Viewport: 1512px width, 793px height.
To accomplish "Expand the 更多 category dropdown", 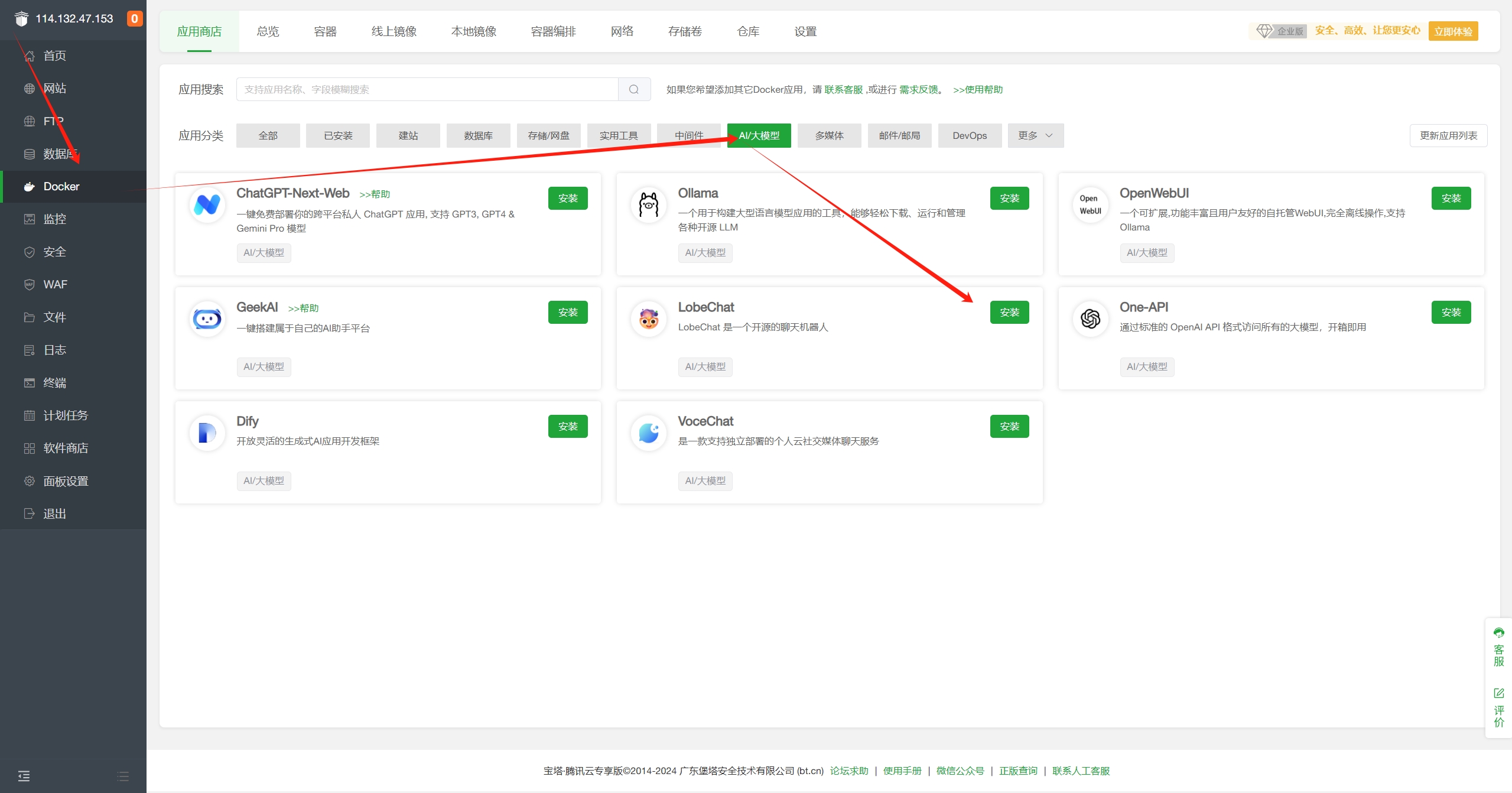I will 1035,135.
